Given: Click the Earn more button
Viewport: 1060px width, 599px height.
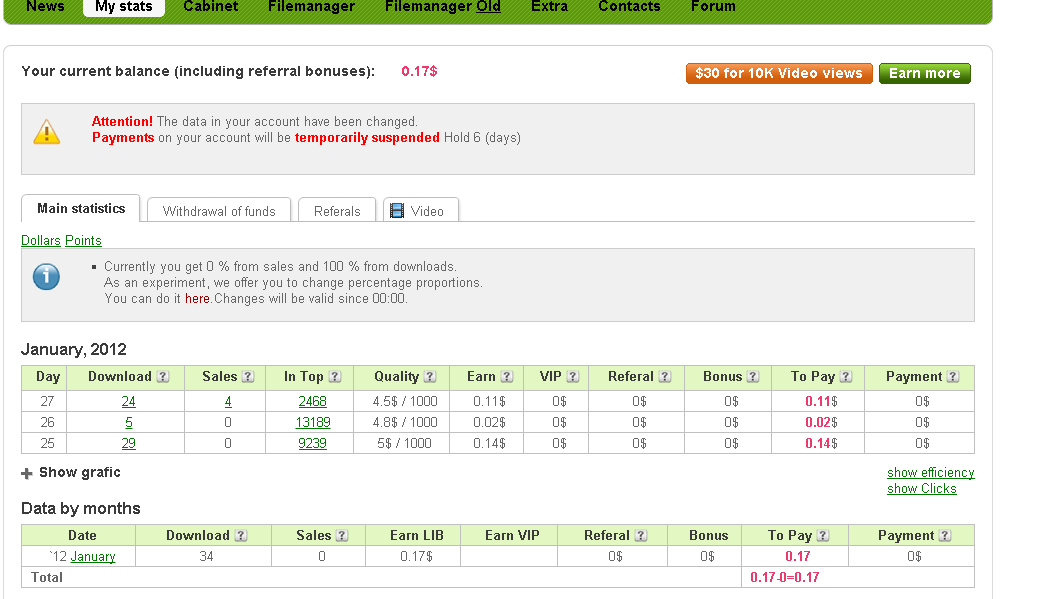Looking at the screenshot, I should point(924,73).
